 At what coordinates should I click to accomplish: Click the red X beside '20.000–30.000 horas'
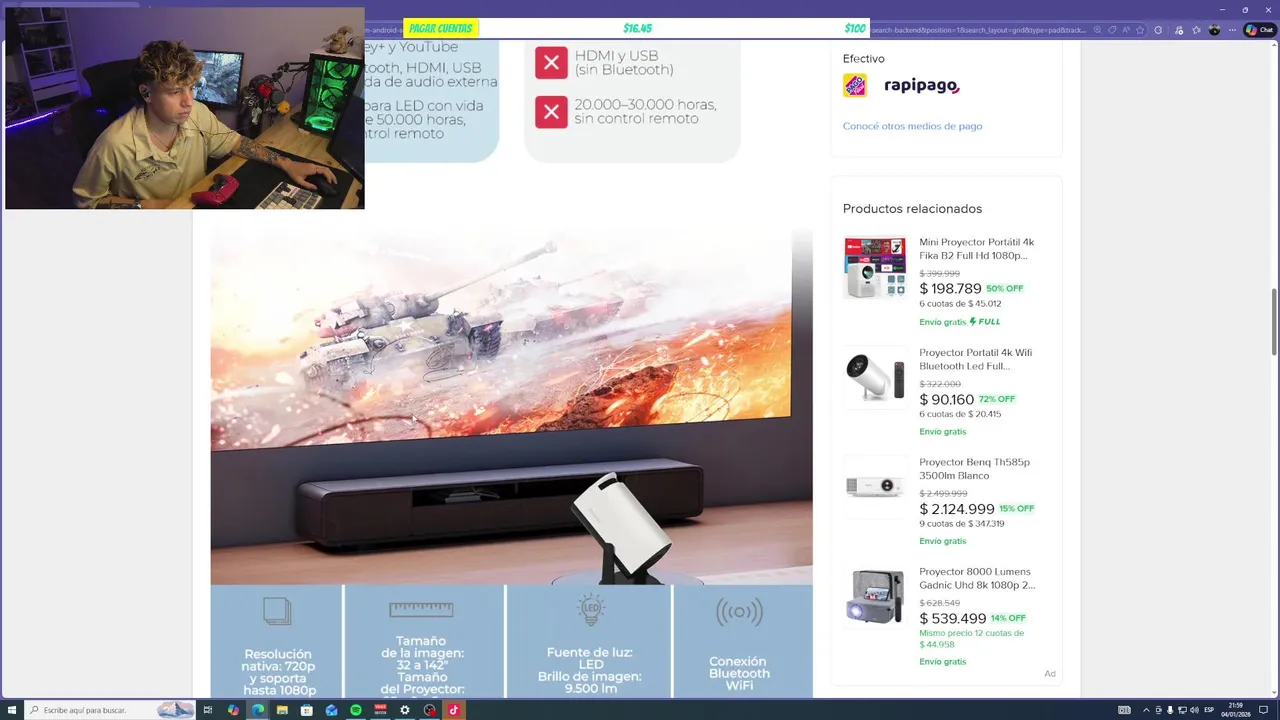pyautogui.click(x=551, y=111)
